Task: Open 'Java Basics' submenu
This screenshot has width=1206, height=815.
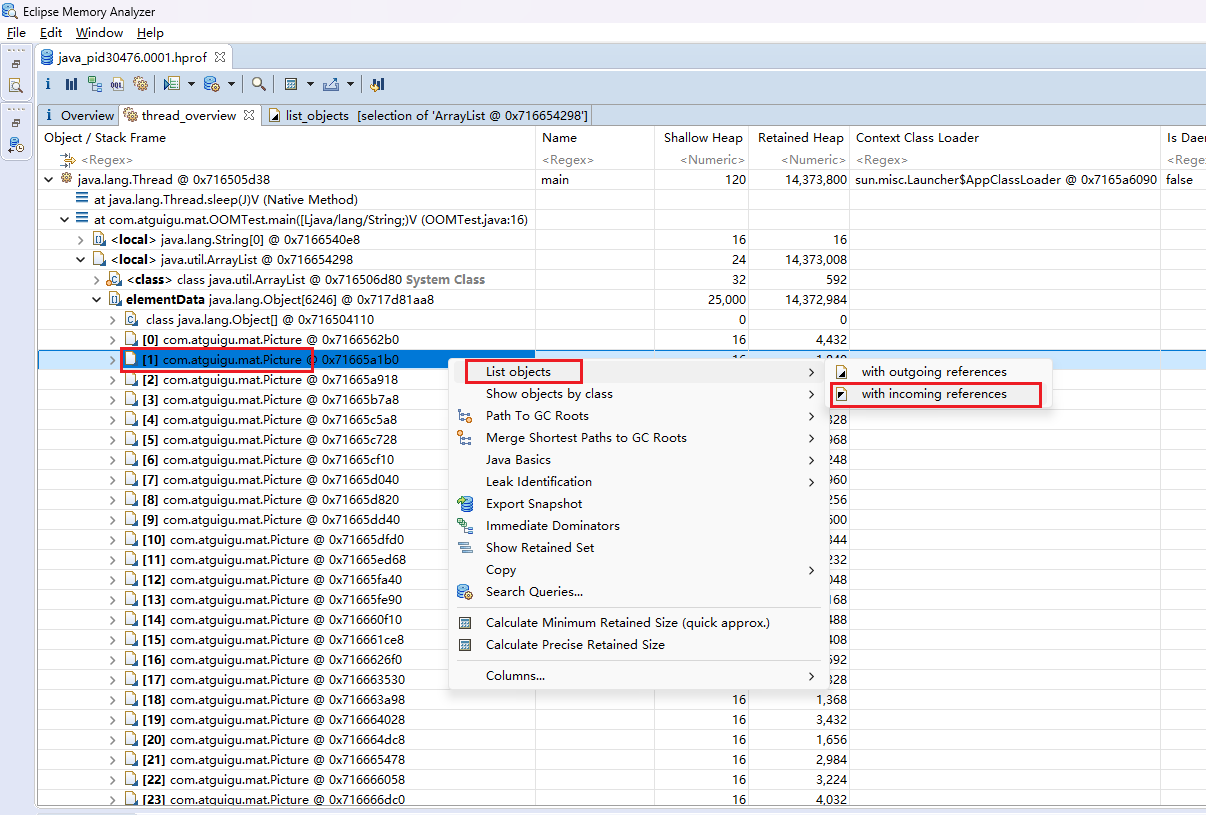Action: (636, 460)
